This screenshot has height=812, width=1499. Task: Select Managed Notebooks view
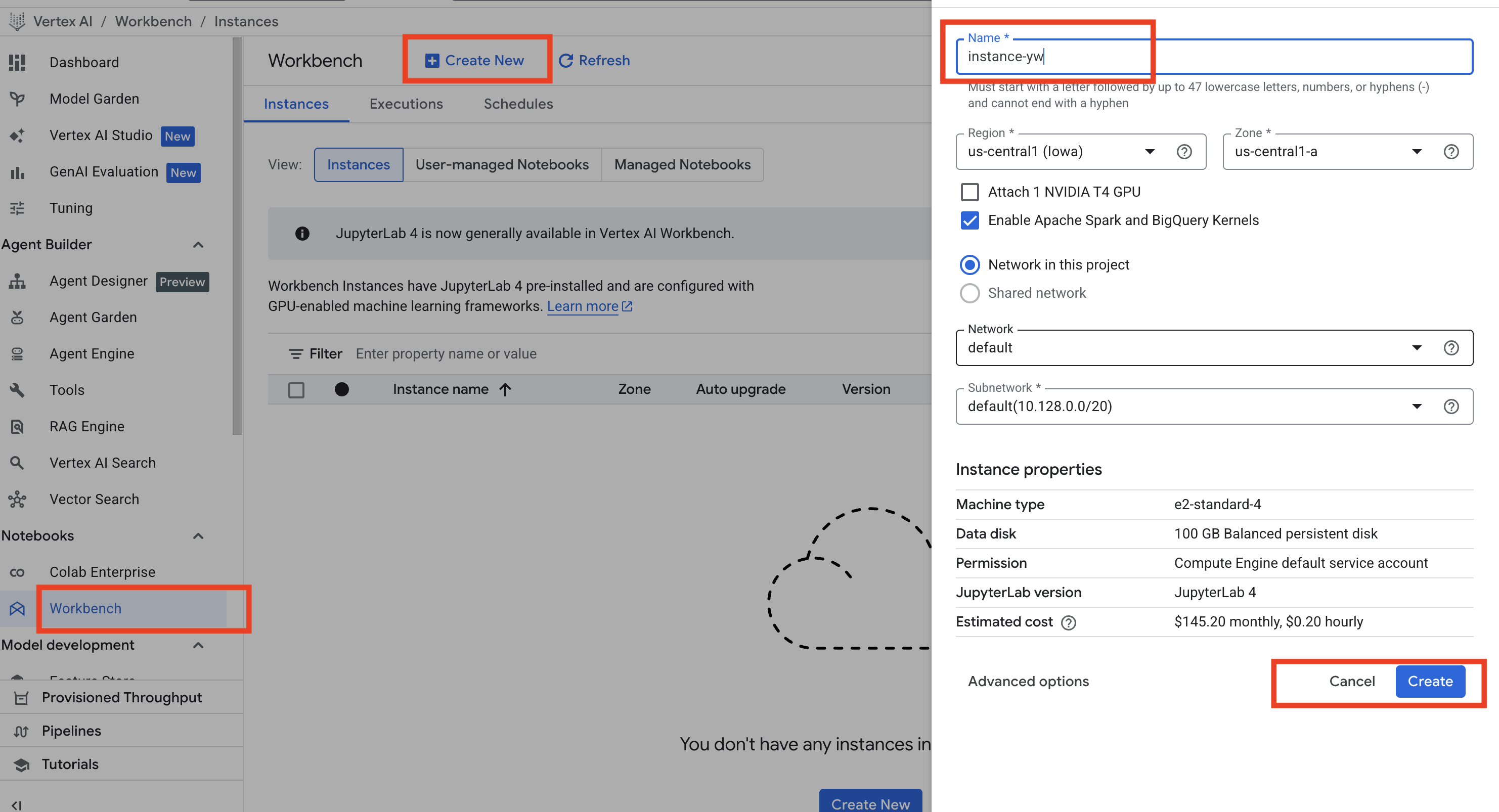tap(682, 165)
